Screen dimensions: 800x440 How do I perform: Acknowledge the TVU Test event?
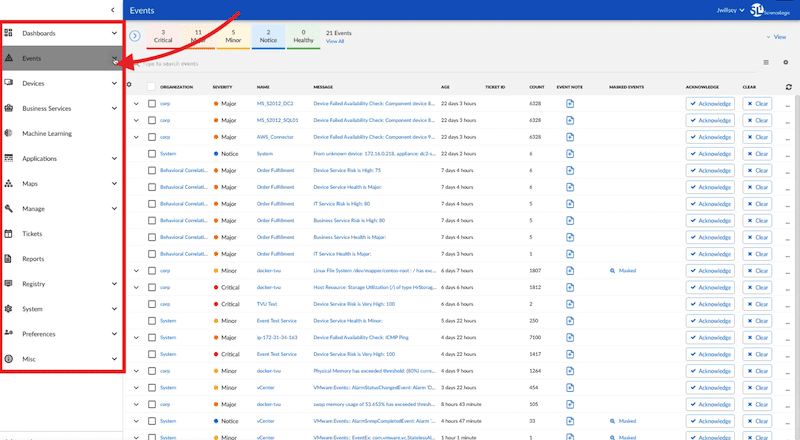pyautogui.click(x=710, y=304)
